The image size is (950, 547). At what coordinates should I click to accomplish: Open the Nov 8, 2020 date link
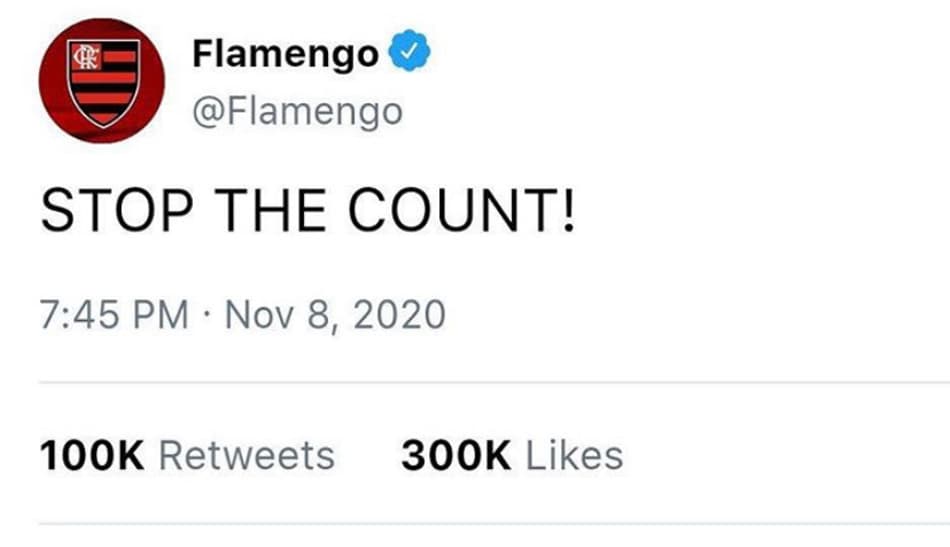tap(335, 315)
